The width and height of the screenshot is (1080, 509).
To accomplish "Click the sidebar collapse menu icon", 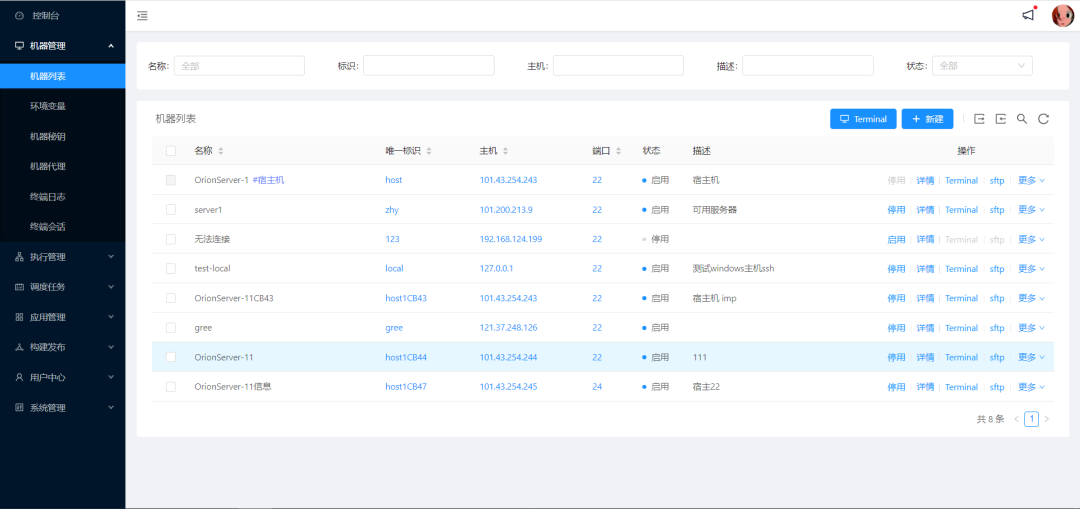I will point(142,16).
